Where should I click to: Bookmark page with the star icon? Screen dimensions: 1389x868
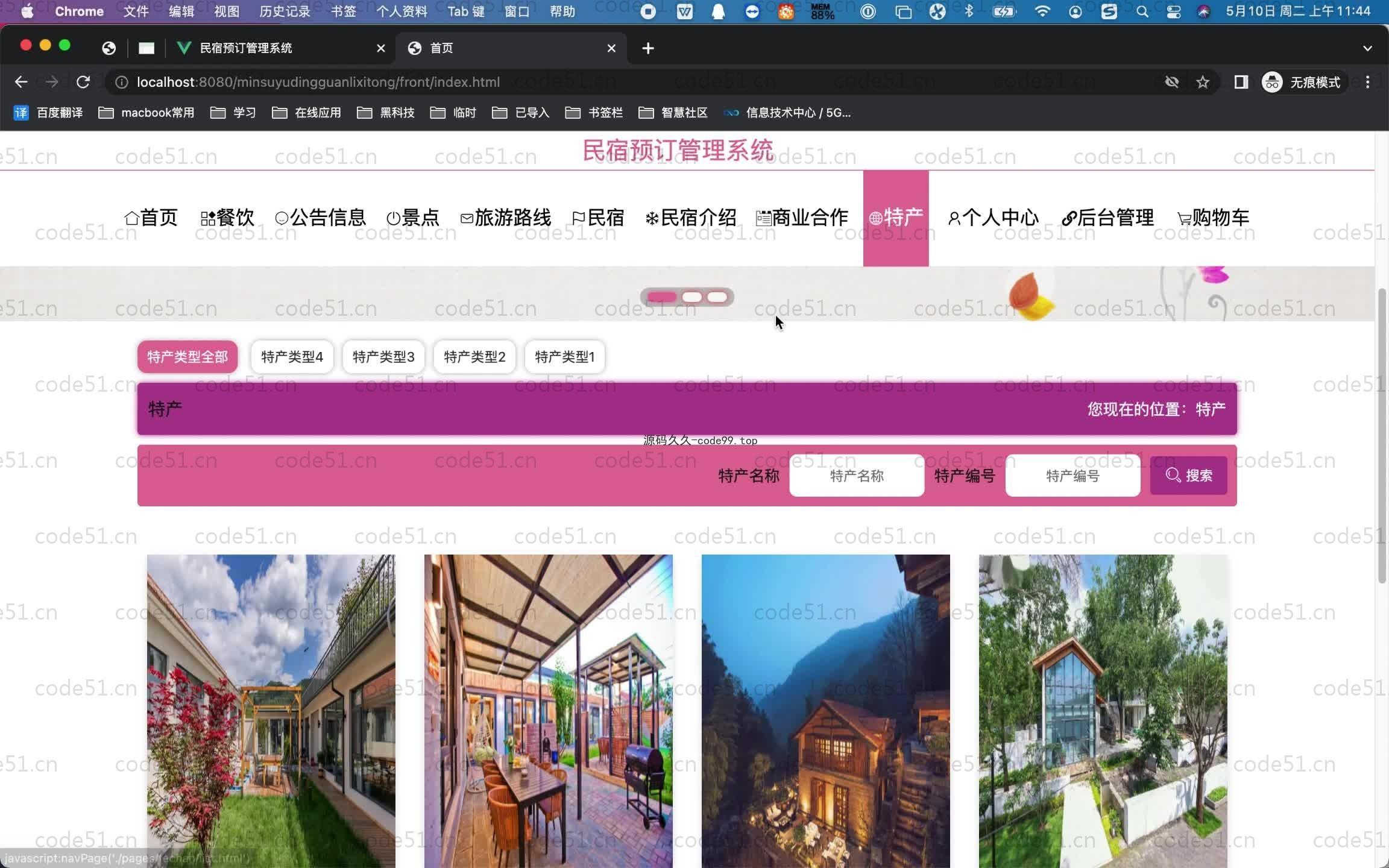(1203, 82)
